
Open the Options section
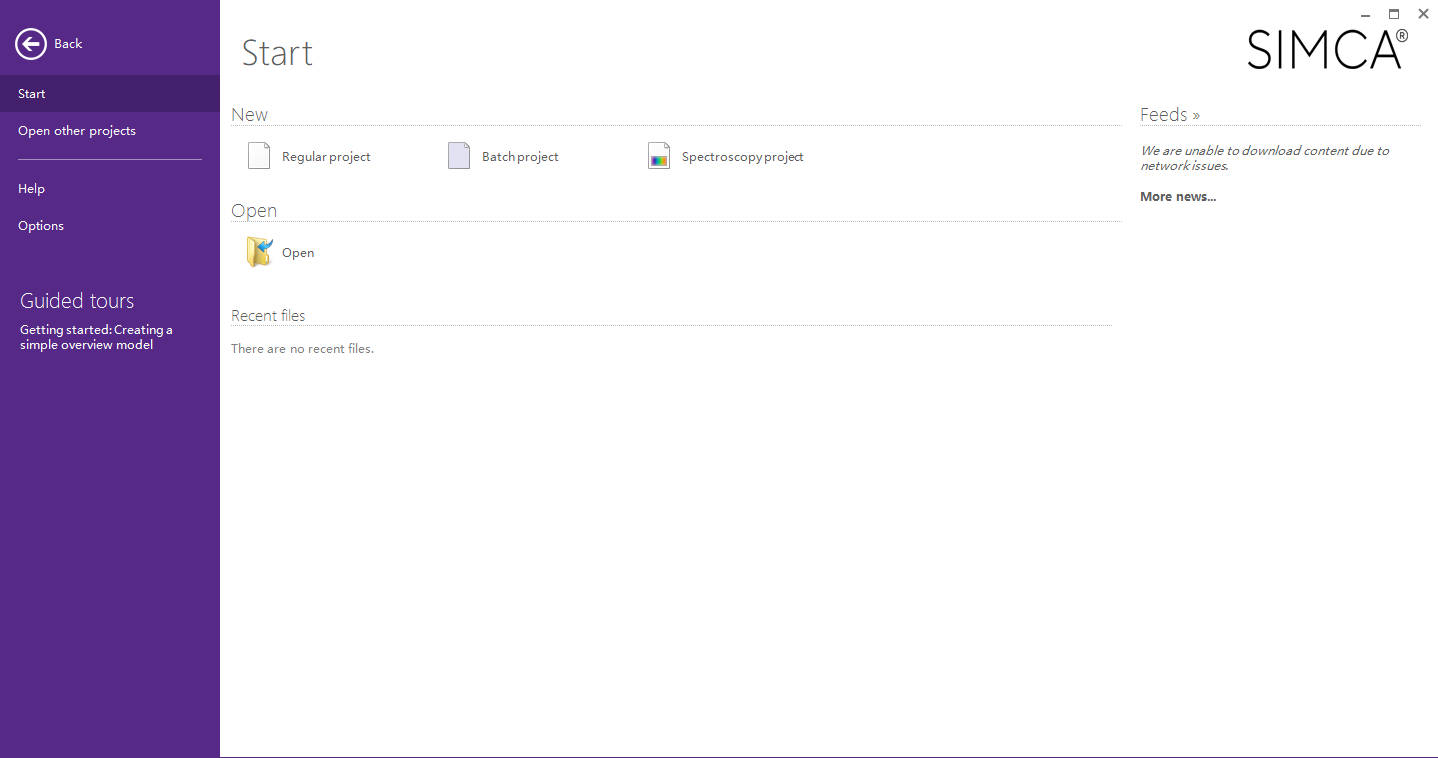click(x=110, y=226)
